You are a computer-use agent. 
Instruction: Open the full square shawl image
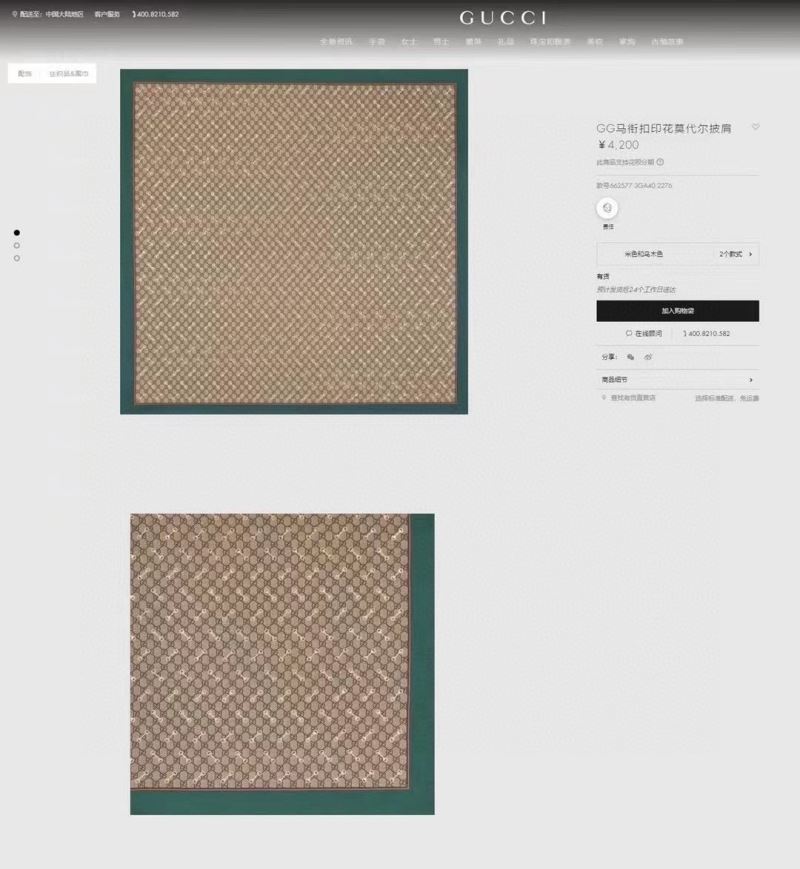point(294,242)
